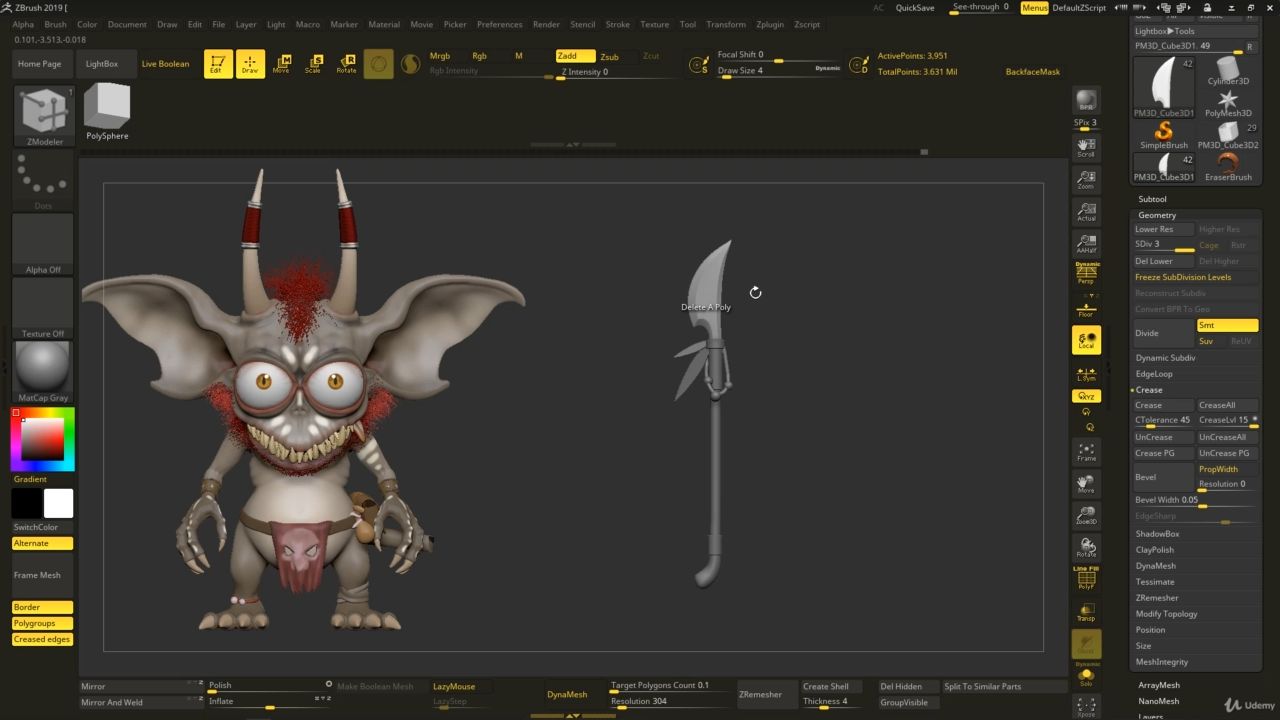
Task: Adjust the SDiv 3 slider
Action: pyautogui.click(x=1164, y=245)
